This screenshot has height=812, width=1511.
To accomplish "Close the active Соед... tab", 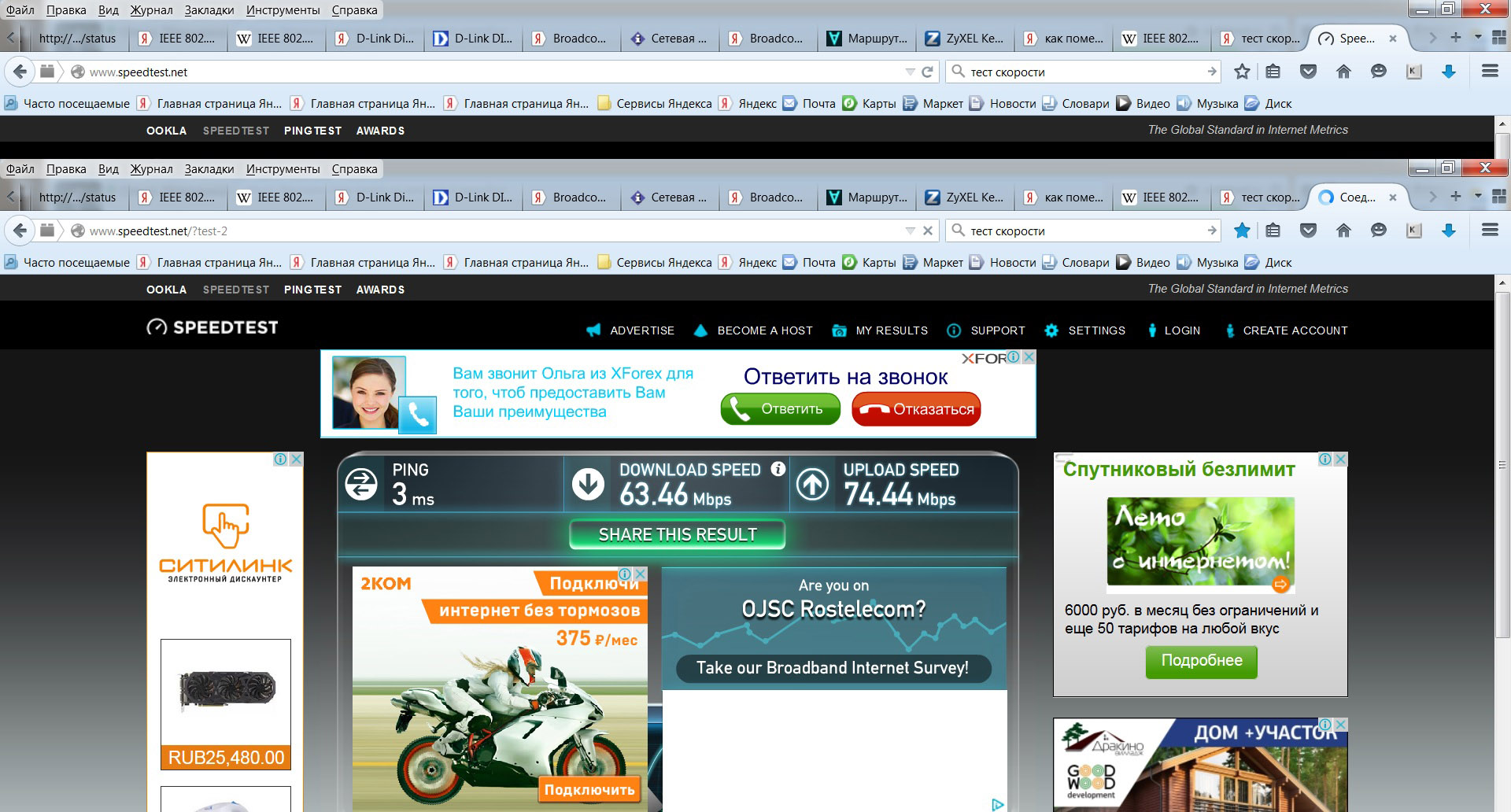I will pos(1392,197).
